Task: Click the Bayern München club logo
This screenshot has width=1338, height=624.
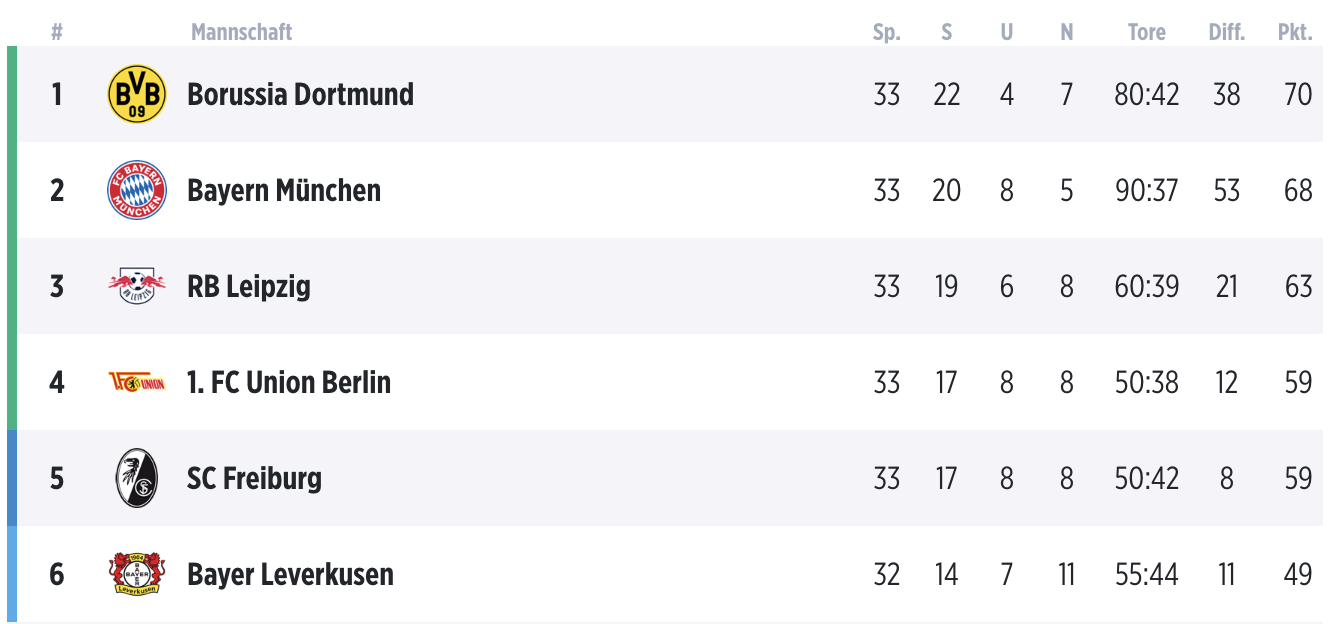Action: [x=137, y=190]
